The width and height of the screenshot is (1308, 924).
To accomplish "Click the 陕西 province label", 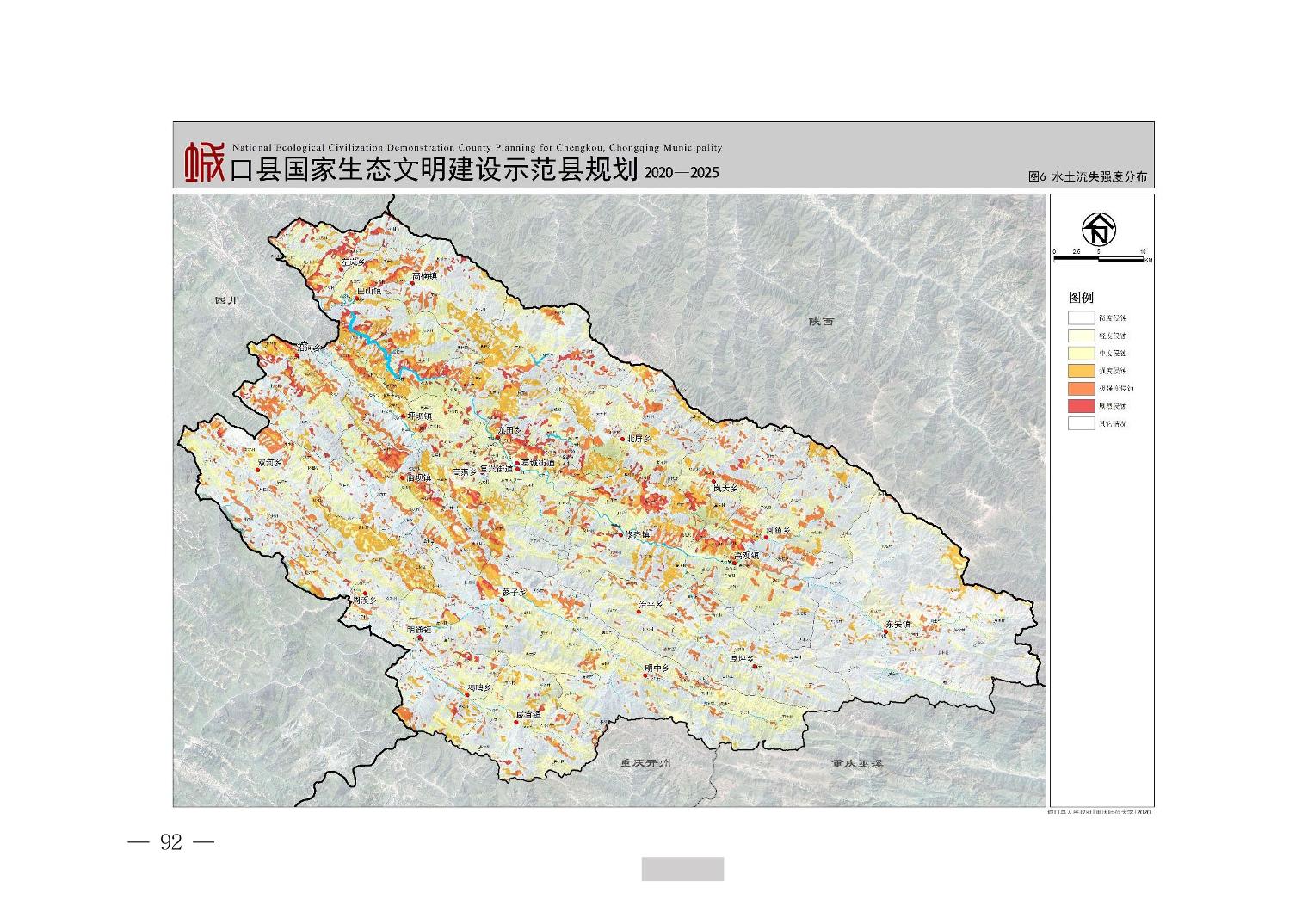I will click(x=821, y=322).
